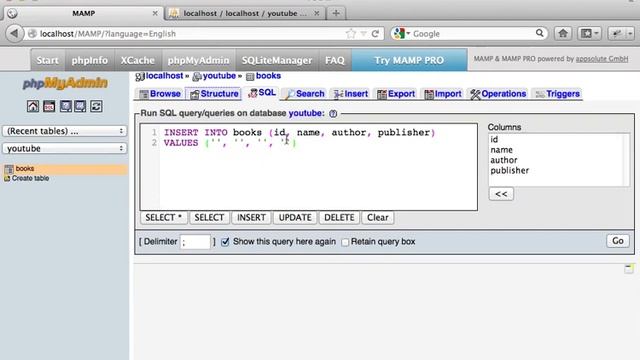Open the Search tab
Image resolution: width=640 pixels, height=360 pixels.
[x=304, y=94]
